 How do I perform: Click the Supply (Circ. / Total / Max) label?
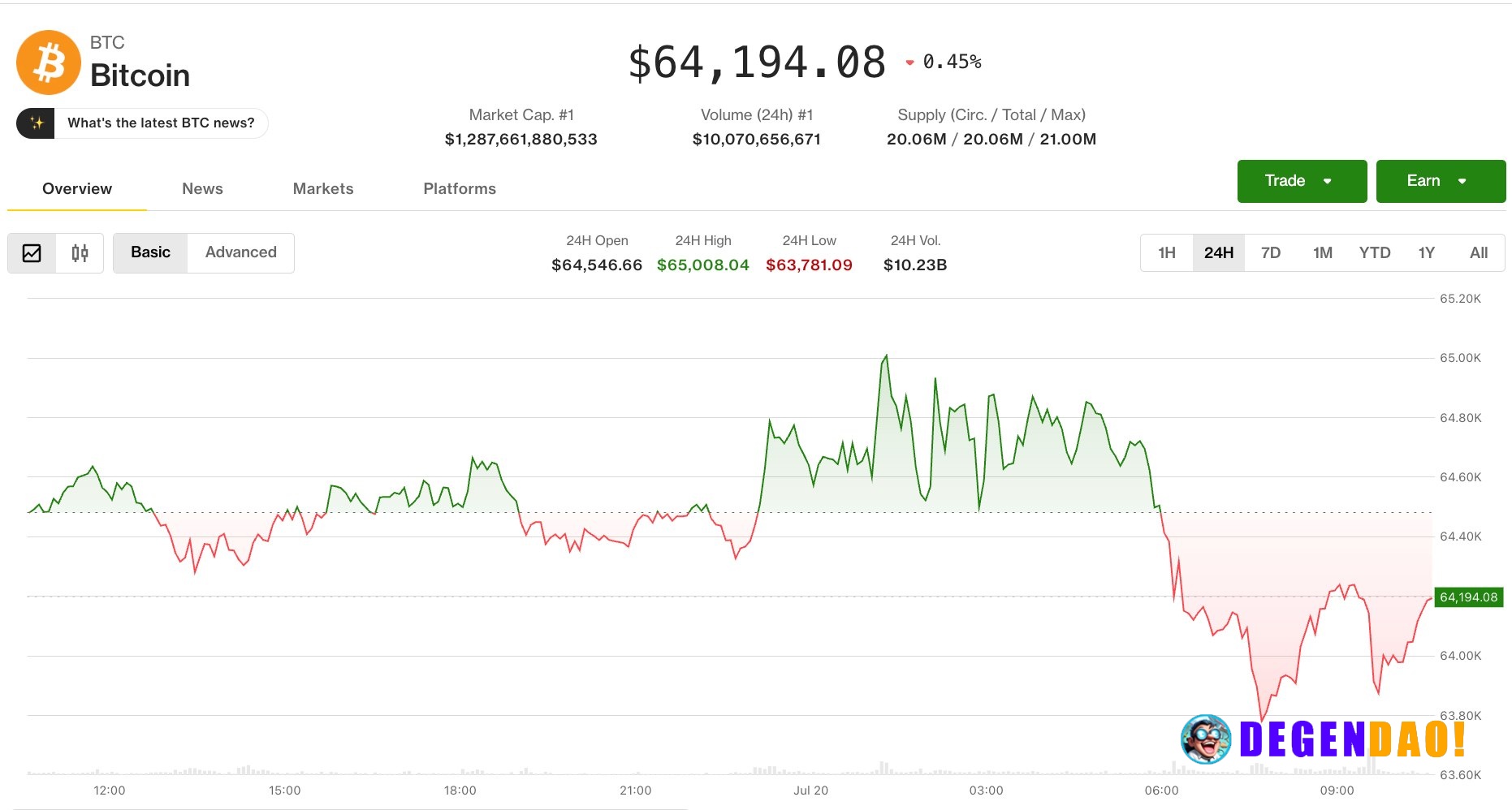(991, 115)
